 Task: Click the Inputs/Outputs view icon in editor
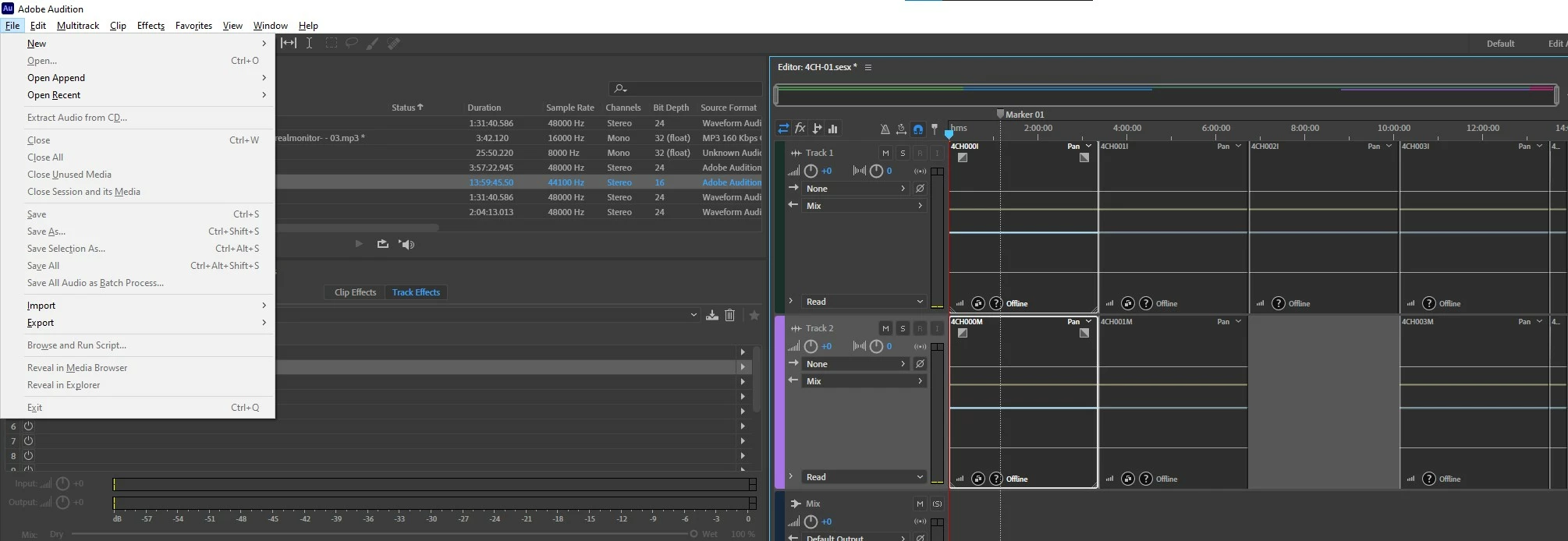(782, 129)
